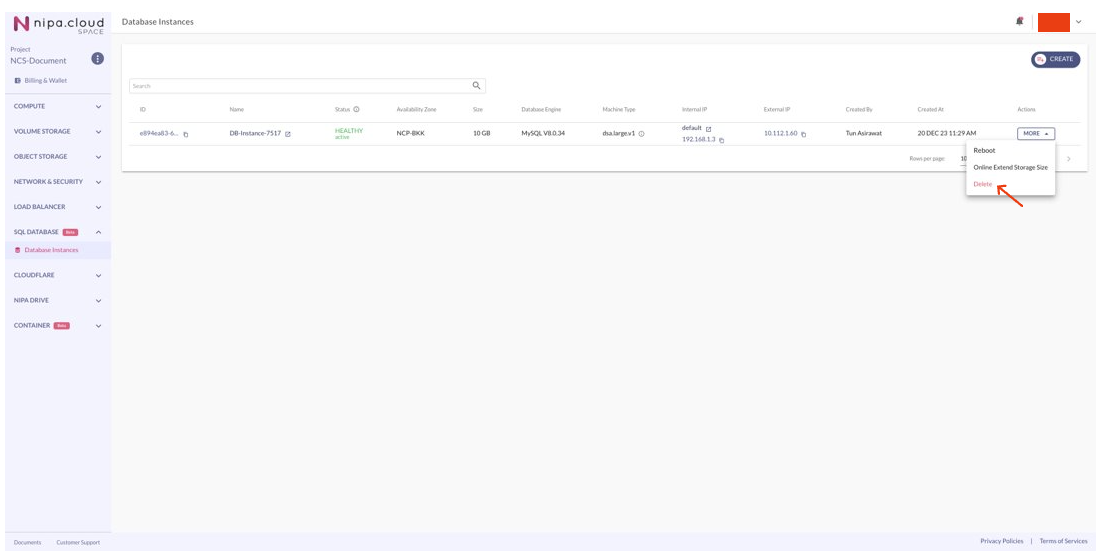The image size is (1101, 559).
Task: Collapse the SQL DATABASE section
Action: [98, 232]
